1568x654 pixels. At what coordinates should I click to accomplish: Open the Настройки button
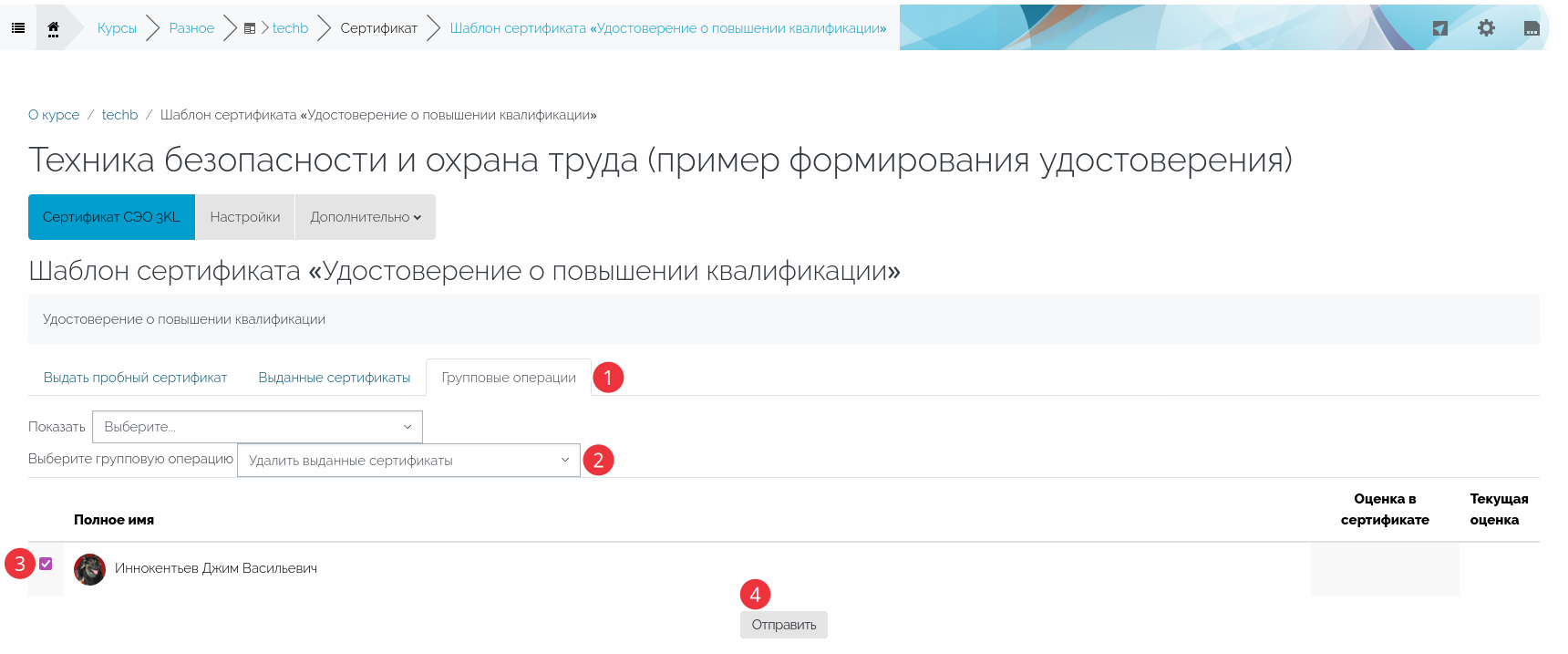point(245,217)
